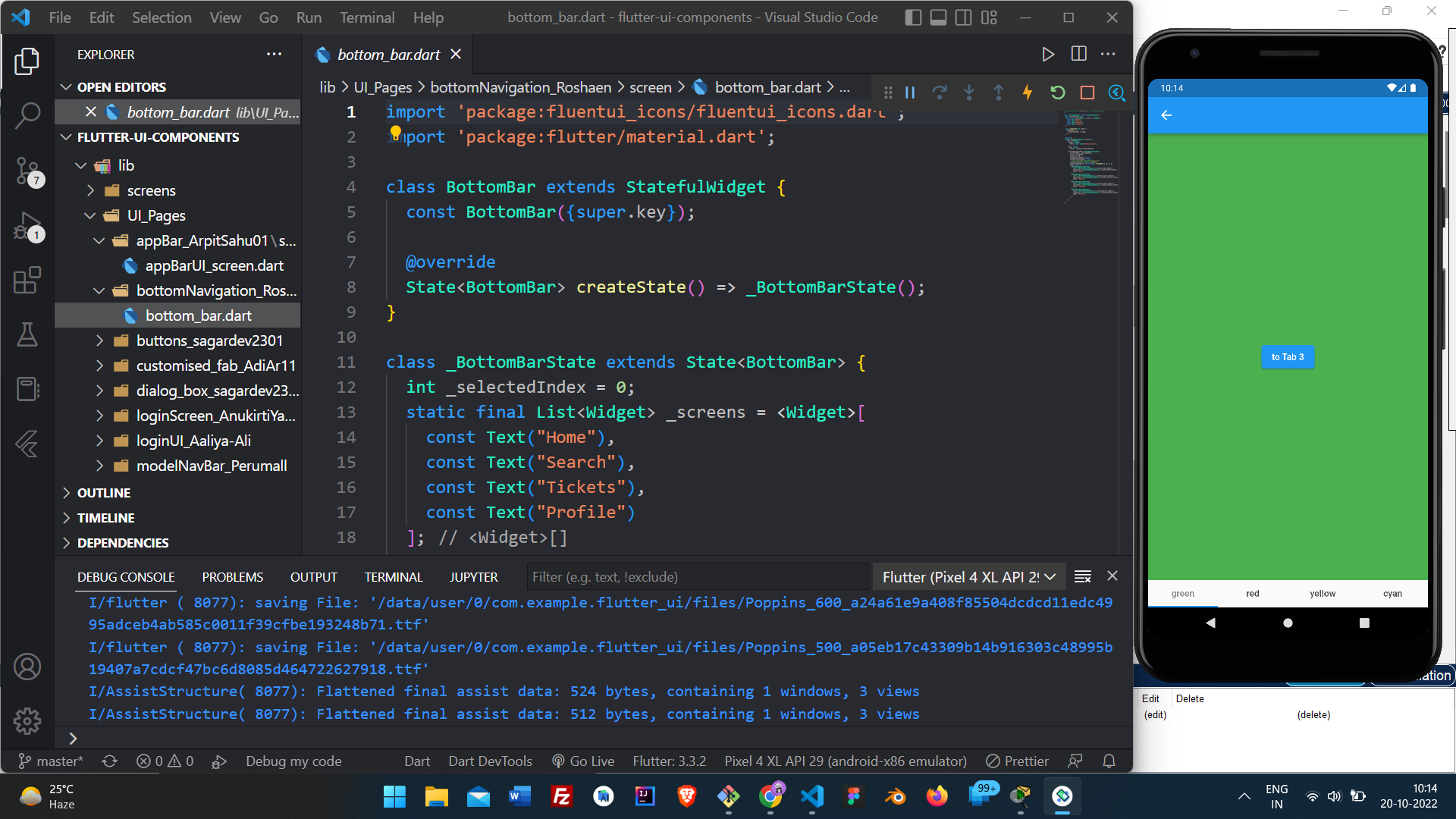Stop debugging with the red square icon
Viewport: 1456px width, 819px height.
click(x=1087, y=93)
